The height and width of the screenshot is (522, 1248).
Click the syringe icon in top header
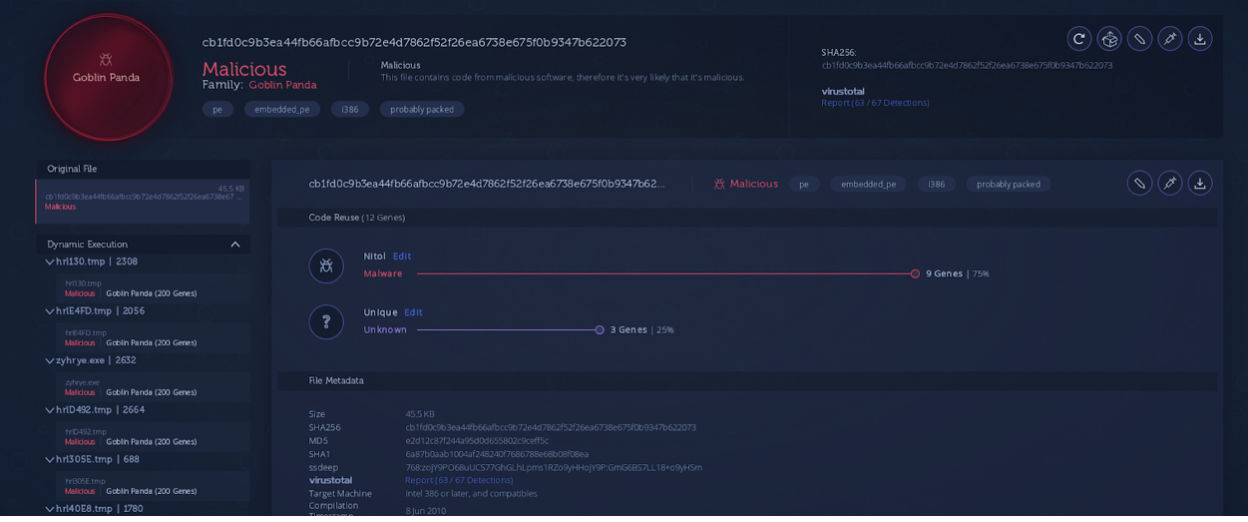tap(1169, 39)
